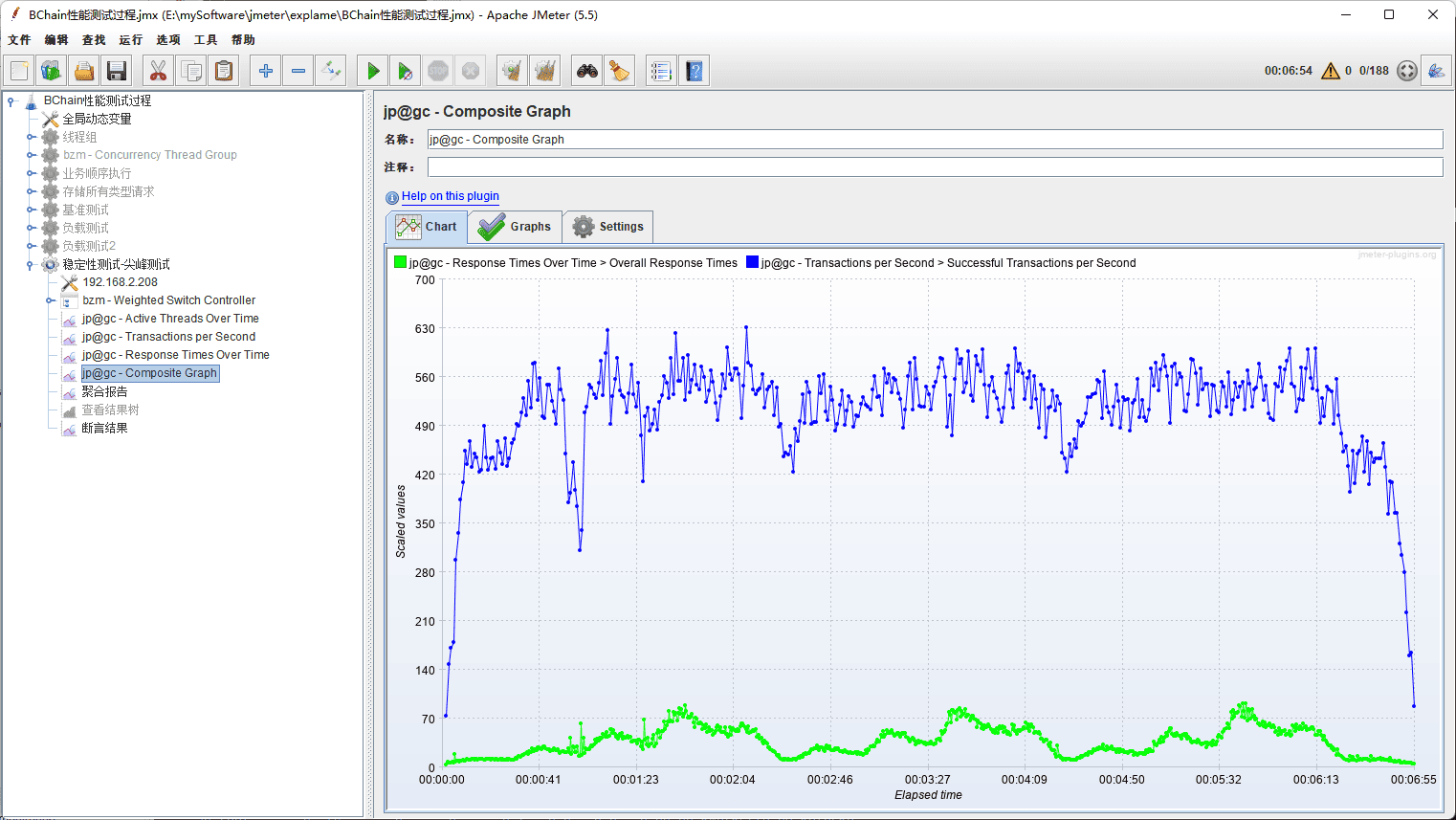Click the Help question-mark book icon
Screen dimensions: 1456x820
[x=695, y=71]
